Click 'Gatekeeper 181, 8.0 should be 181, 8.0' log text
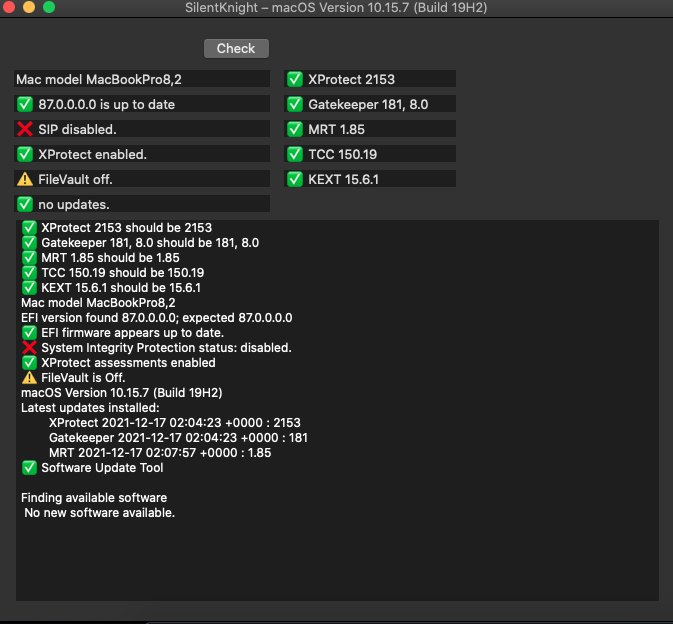Image resolution: width=673 pixels, height=624 pixels. (x=150, y=242)
